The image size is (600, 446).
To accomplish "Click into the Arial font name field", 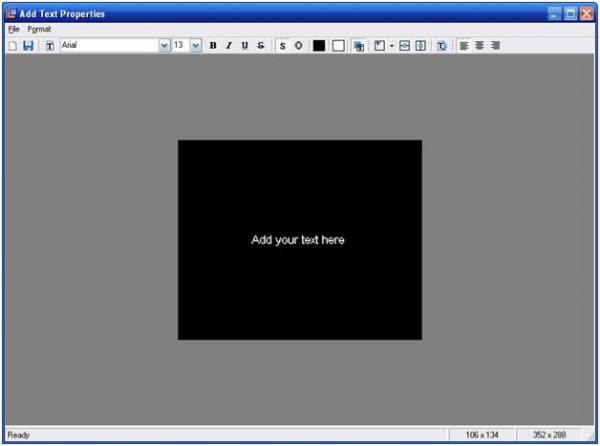I will 109,46.
